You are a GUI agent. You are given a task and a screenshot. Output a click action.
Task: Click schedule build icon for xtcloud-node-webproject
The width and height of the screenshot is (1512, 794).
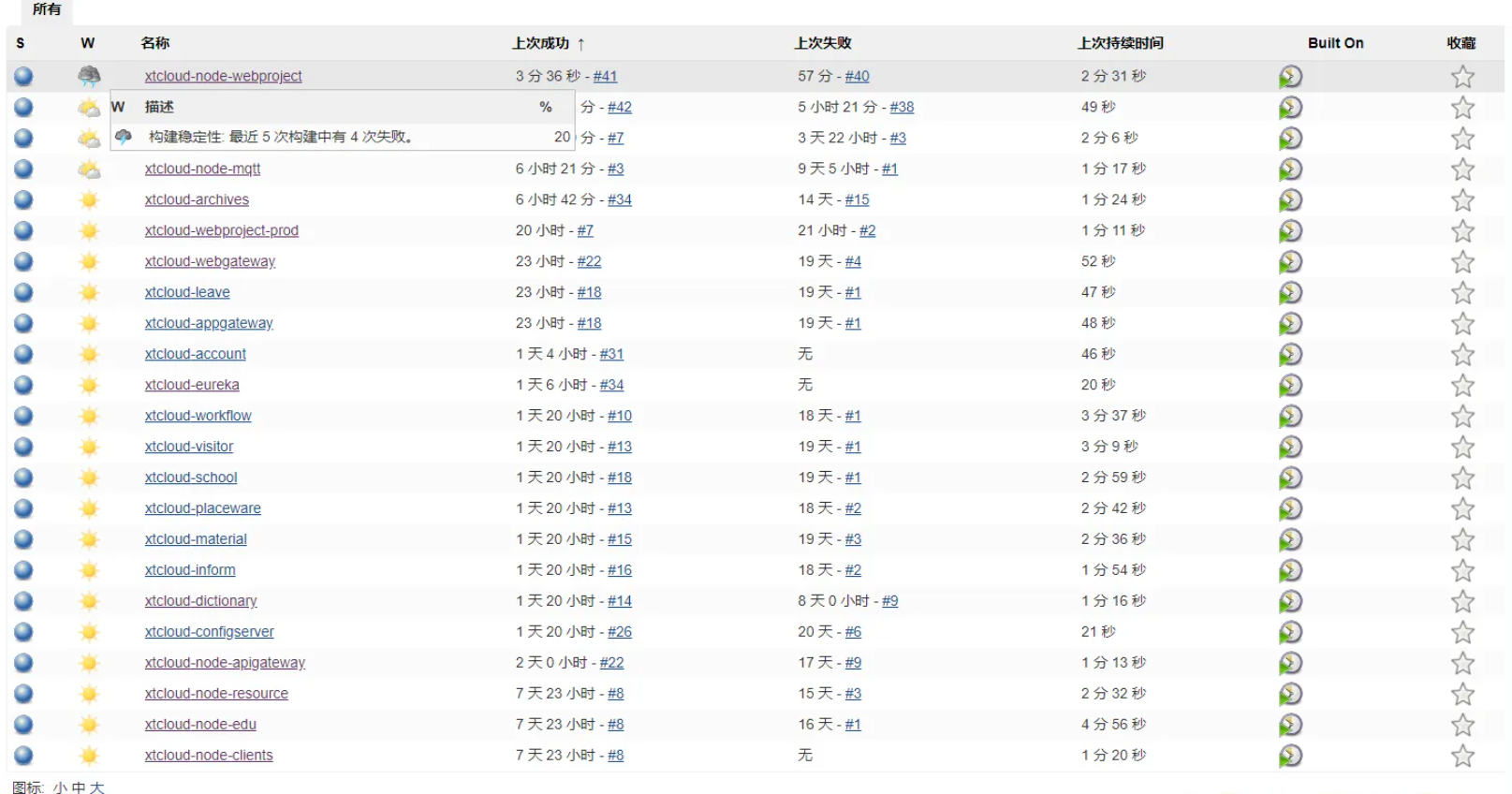click(x=1290, y=77)
